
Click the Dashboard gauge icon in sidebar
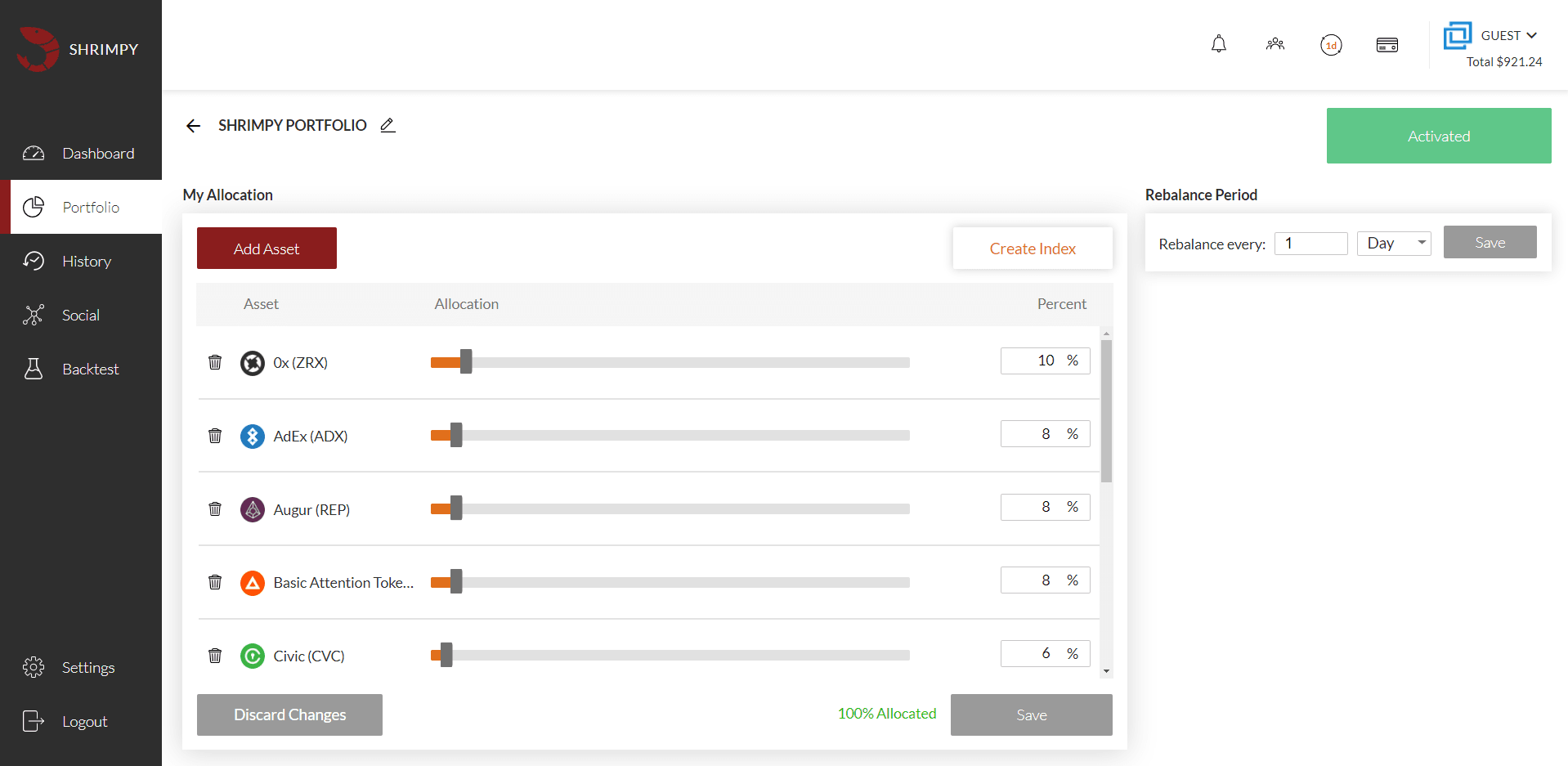pyautogui.click(x=34, y=153)
